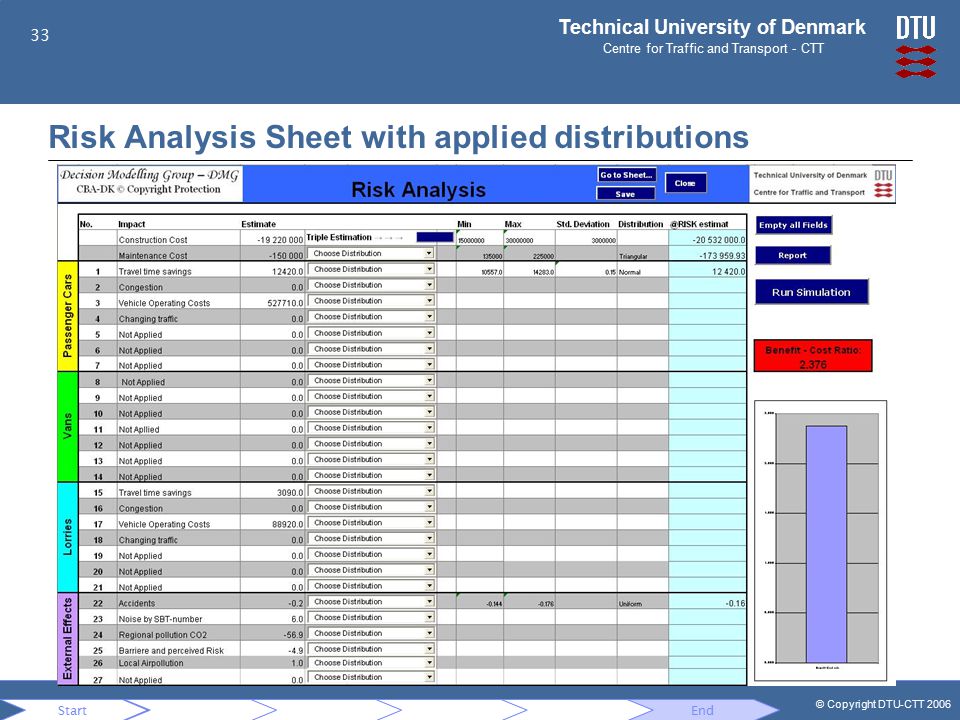Image resolution: width=960 pixels, height=720 pixels.
Task: Click the estimate value 88920.0
Action: click(287, 525)
